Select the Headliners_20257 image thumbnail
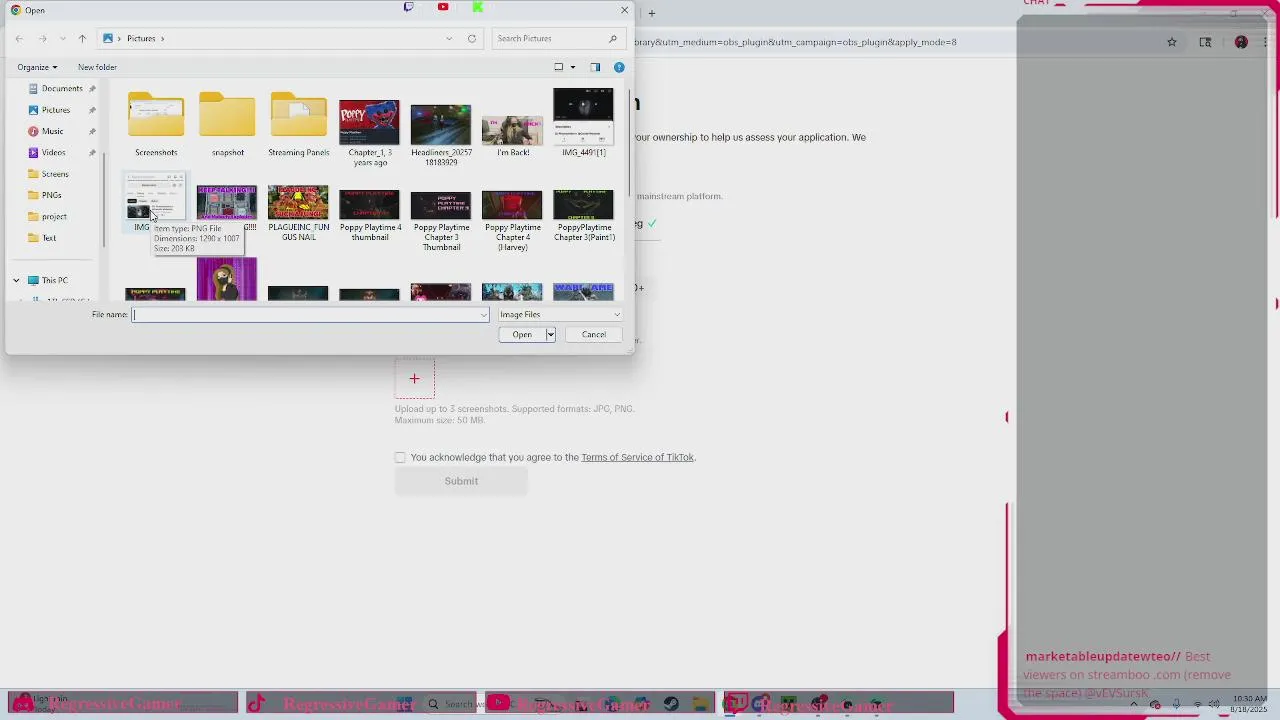1280x720 pixels. click(x=441, y=134)
